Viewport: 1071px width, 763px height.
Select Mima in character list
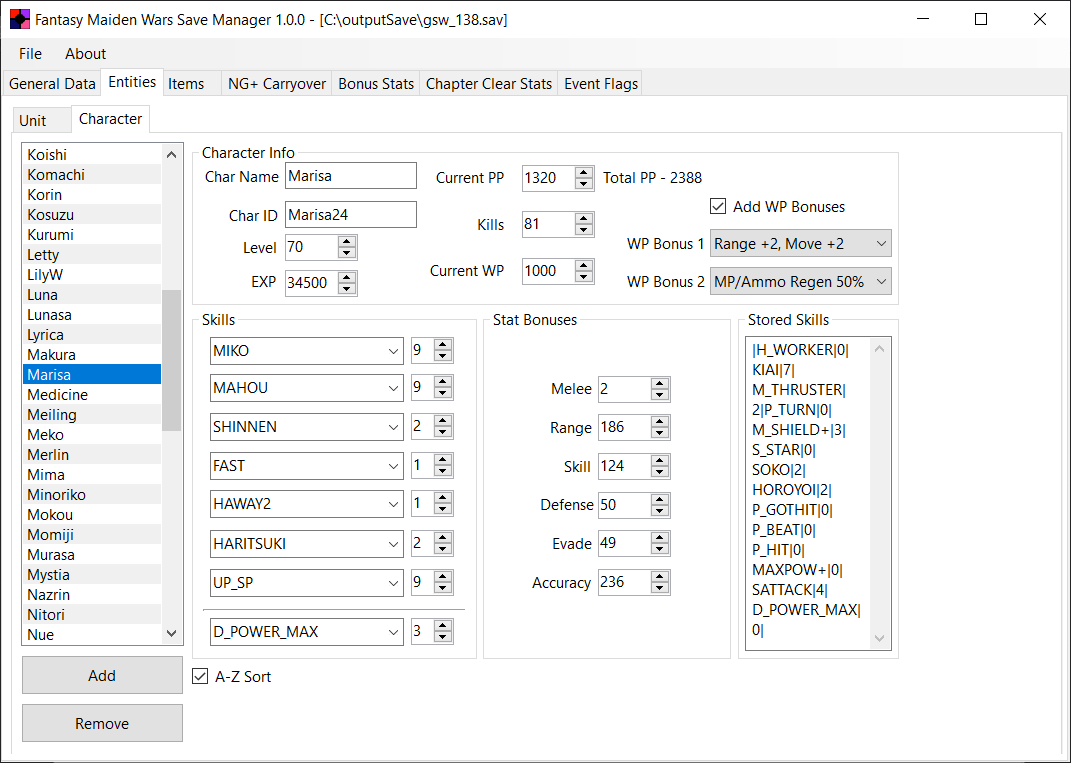click(92, 475)
